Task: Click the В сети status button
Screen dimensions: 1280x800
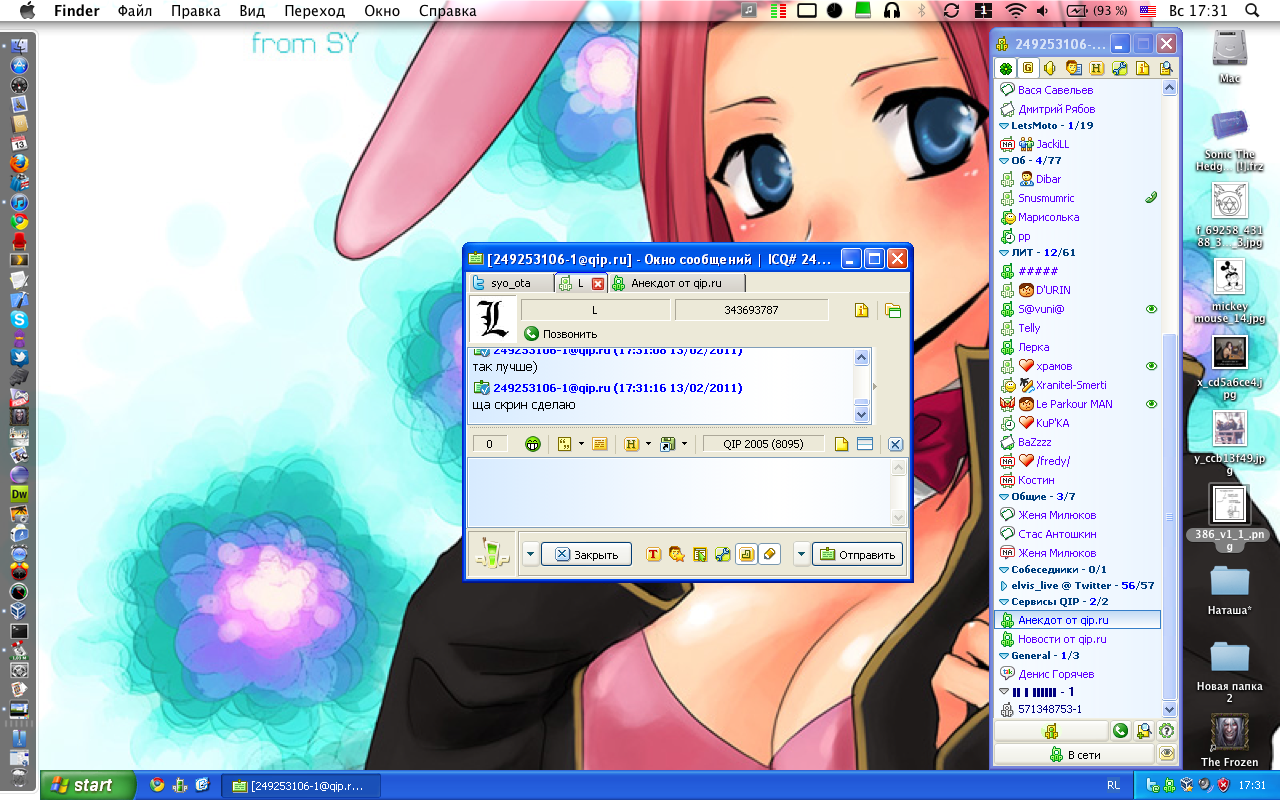Action: point(1074,754)
